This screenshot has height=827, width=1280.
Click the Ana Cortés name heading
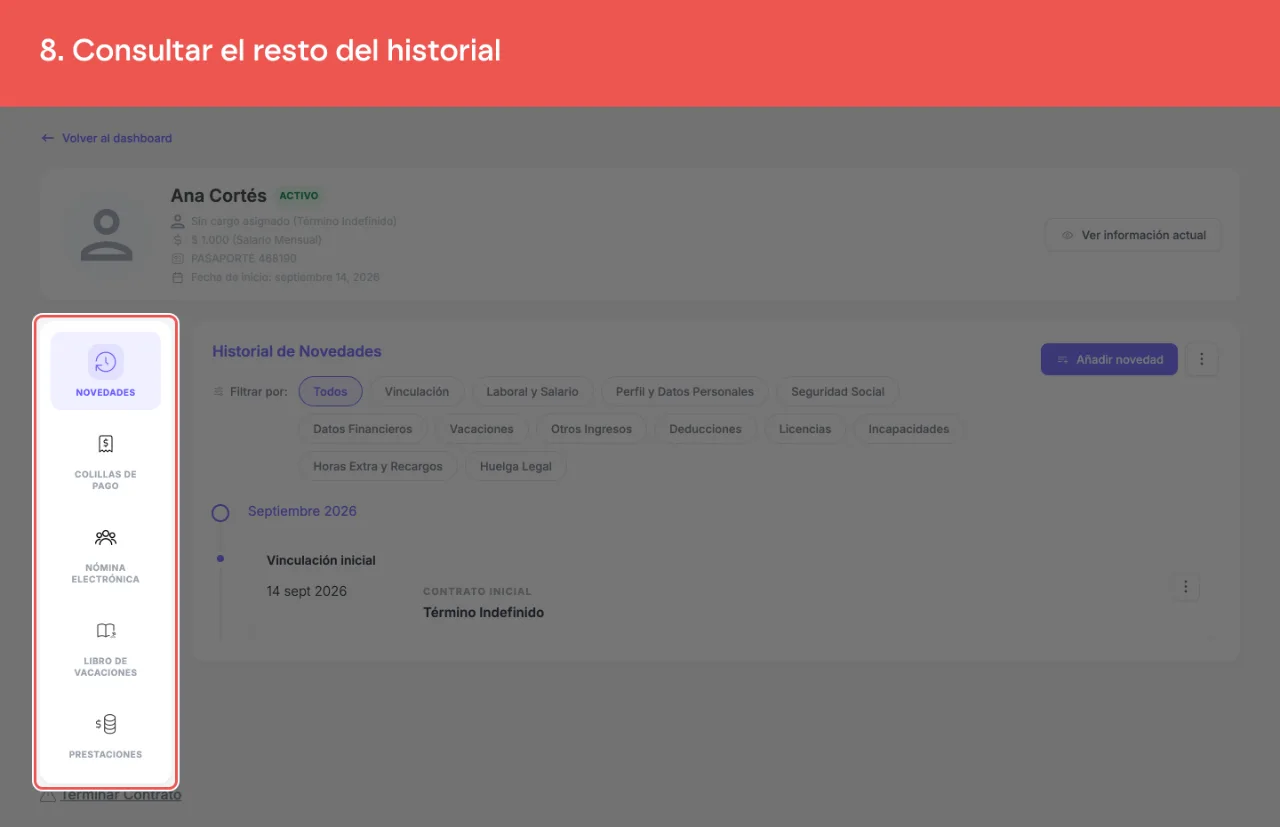(x=219, y=196)
